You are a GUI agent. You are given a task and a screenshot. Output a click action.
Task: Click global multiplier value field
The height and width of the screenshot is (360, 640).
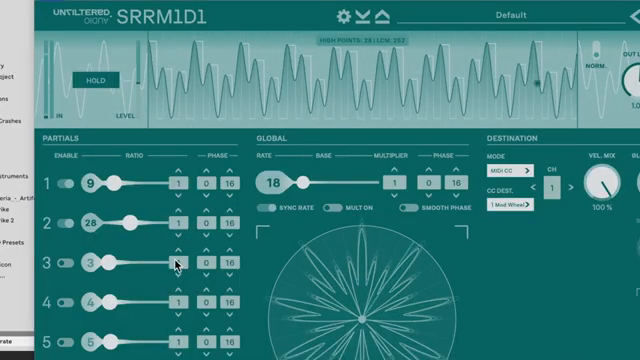(394, 183)
